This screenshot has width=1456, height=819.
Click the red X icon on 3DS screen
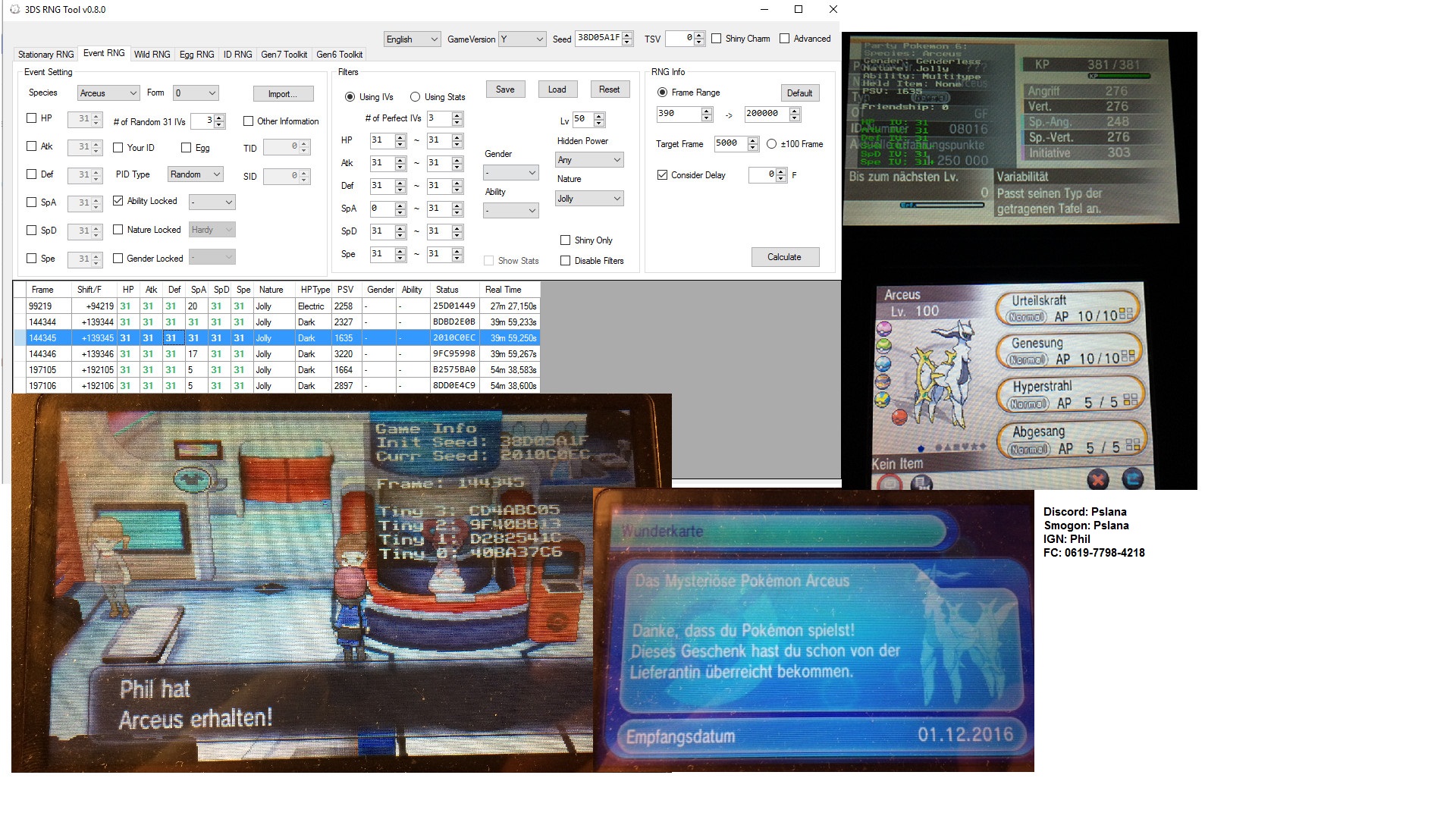[x=1097, y=479]
